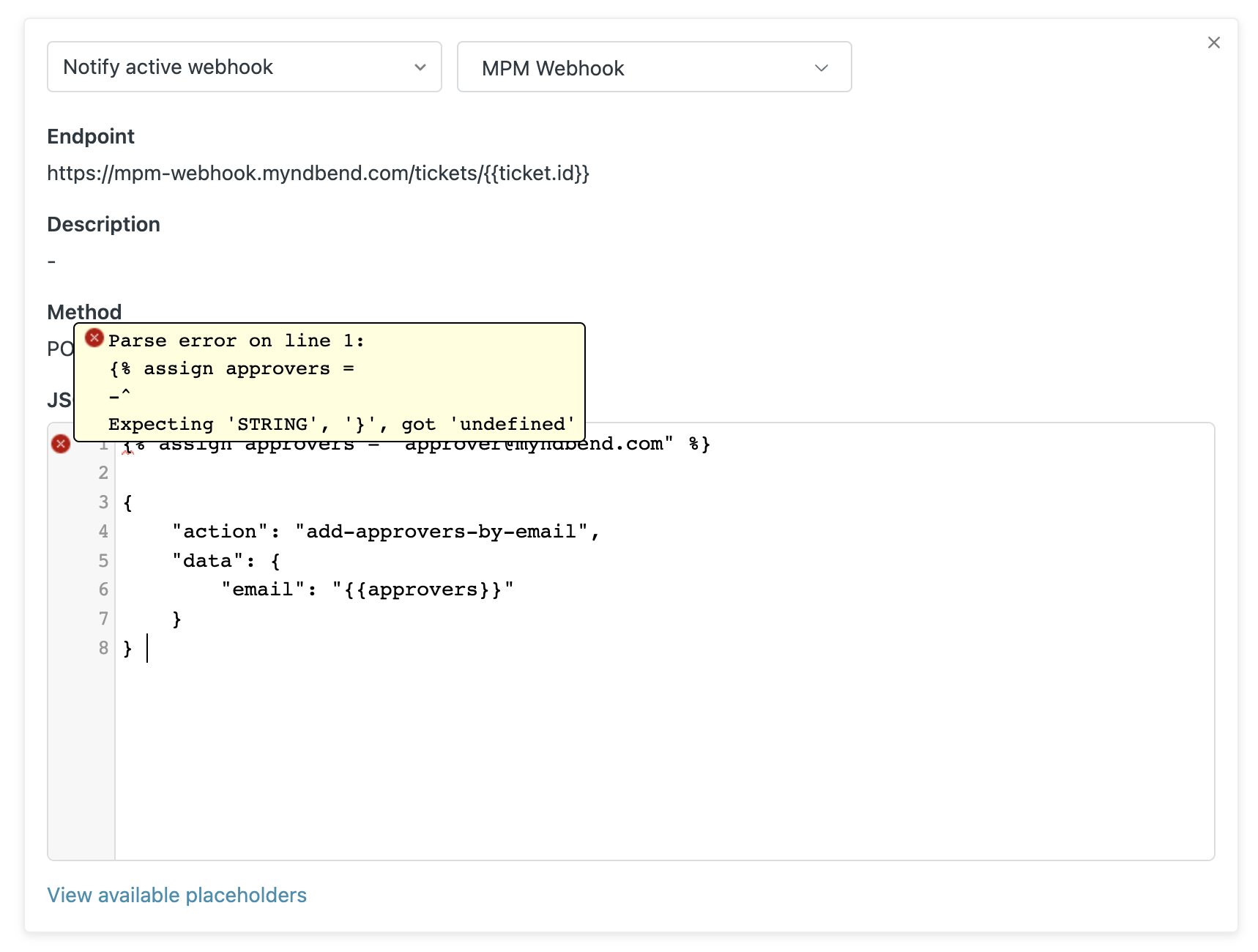View available placeholders
This screenshot has width=1258, height=952.
pyautogui.click(x=176, y=895)
